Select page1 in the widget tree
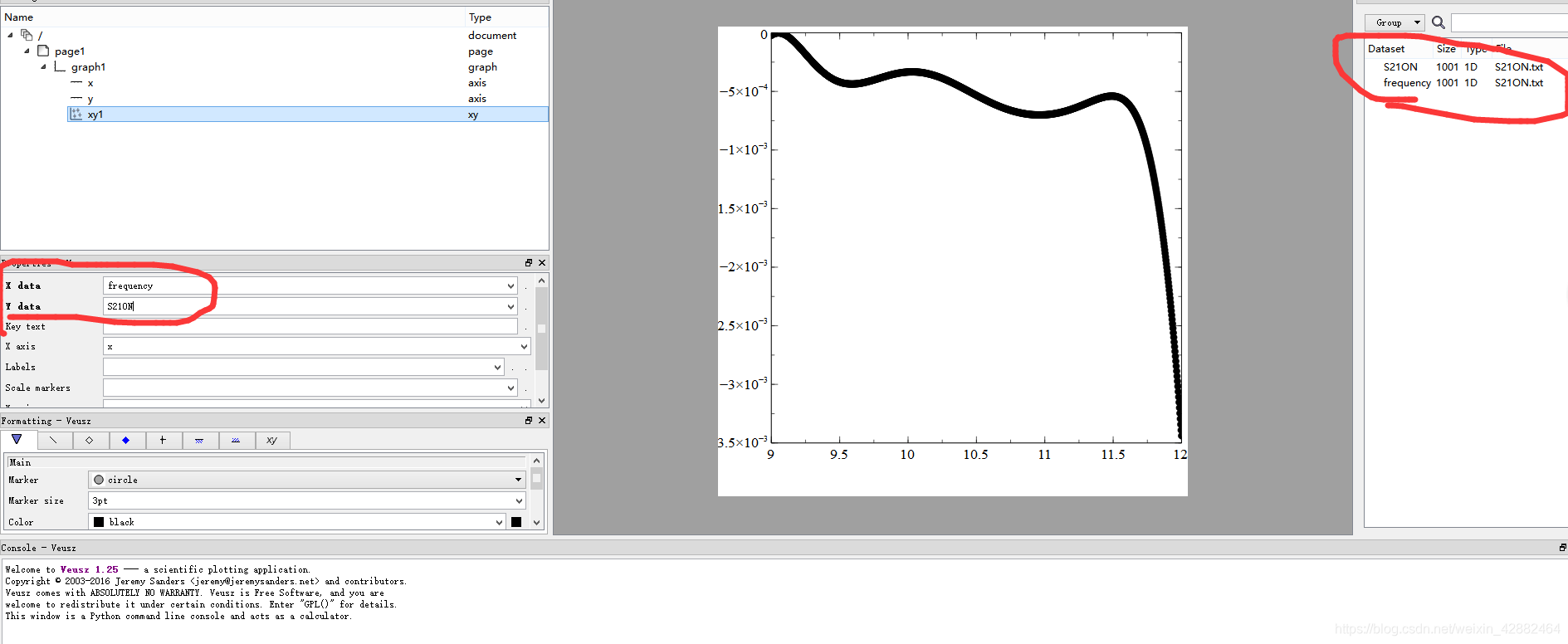Image resolution: width=1568 pixels, height=644 pixels. [70, 51]
